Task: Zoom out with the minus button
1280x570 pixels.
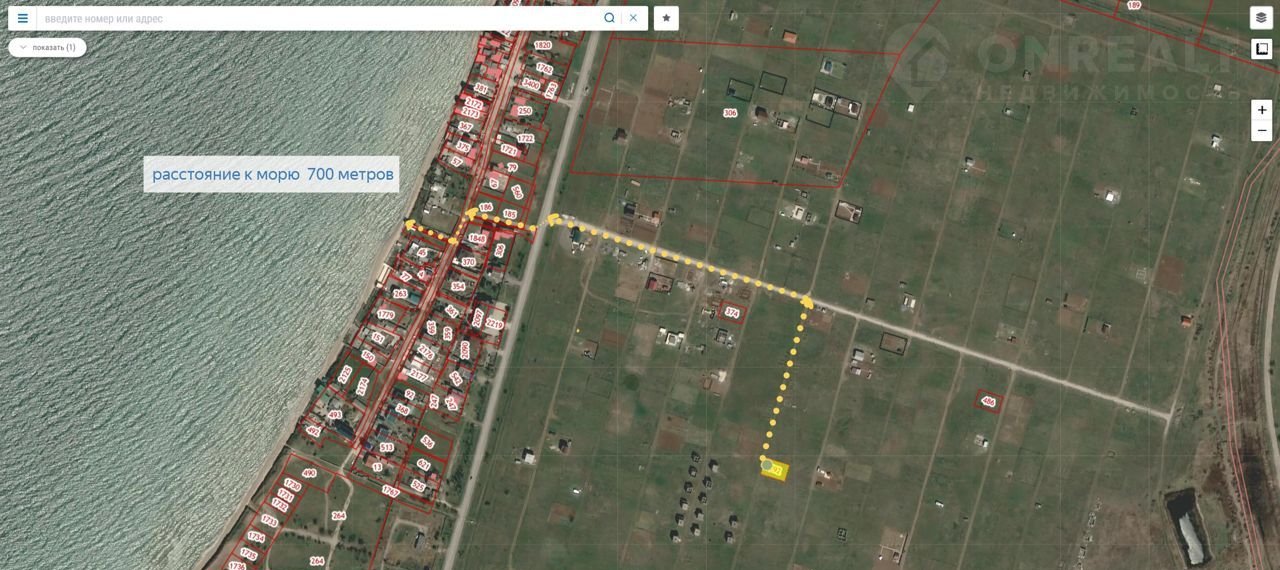Action: point(1262,131)
